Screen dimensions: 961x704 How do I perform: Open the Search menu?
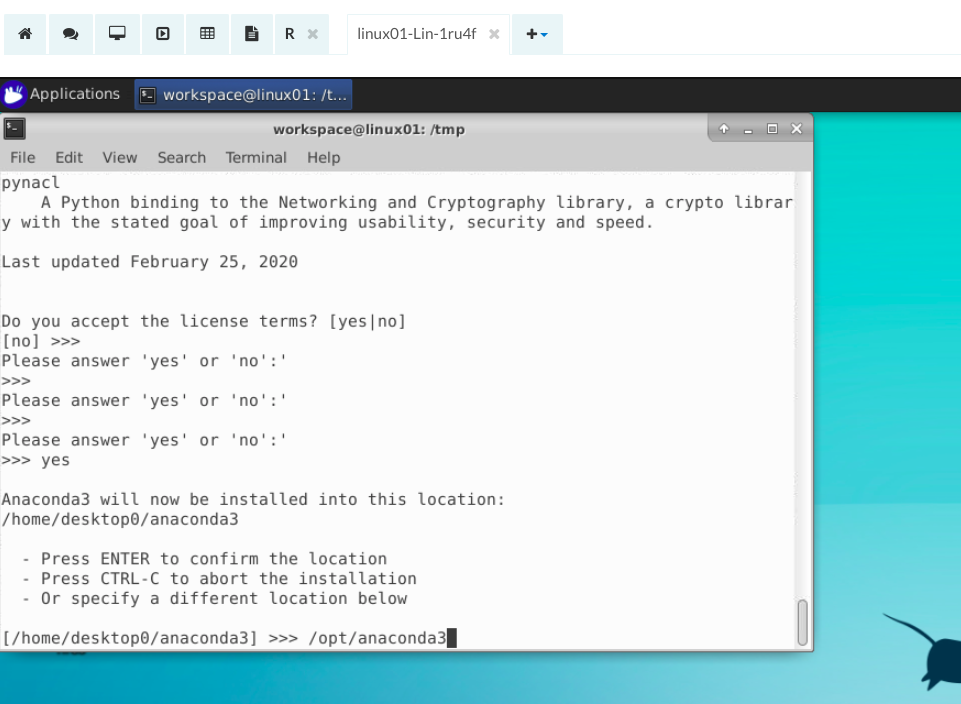[181, 158]
